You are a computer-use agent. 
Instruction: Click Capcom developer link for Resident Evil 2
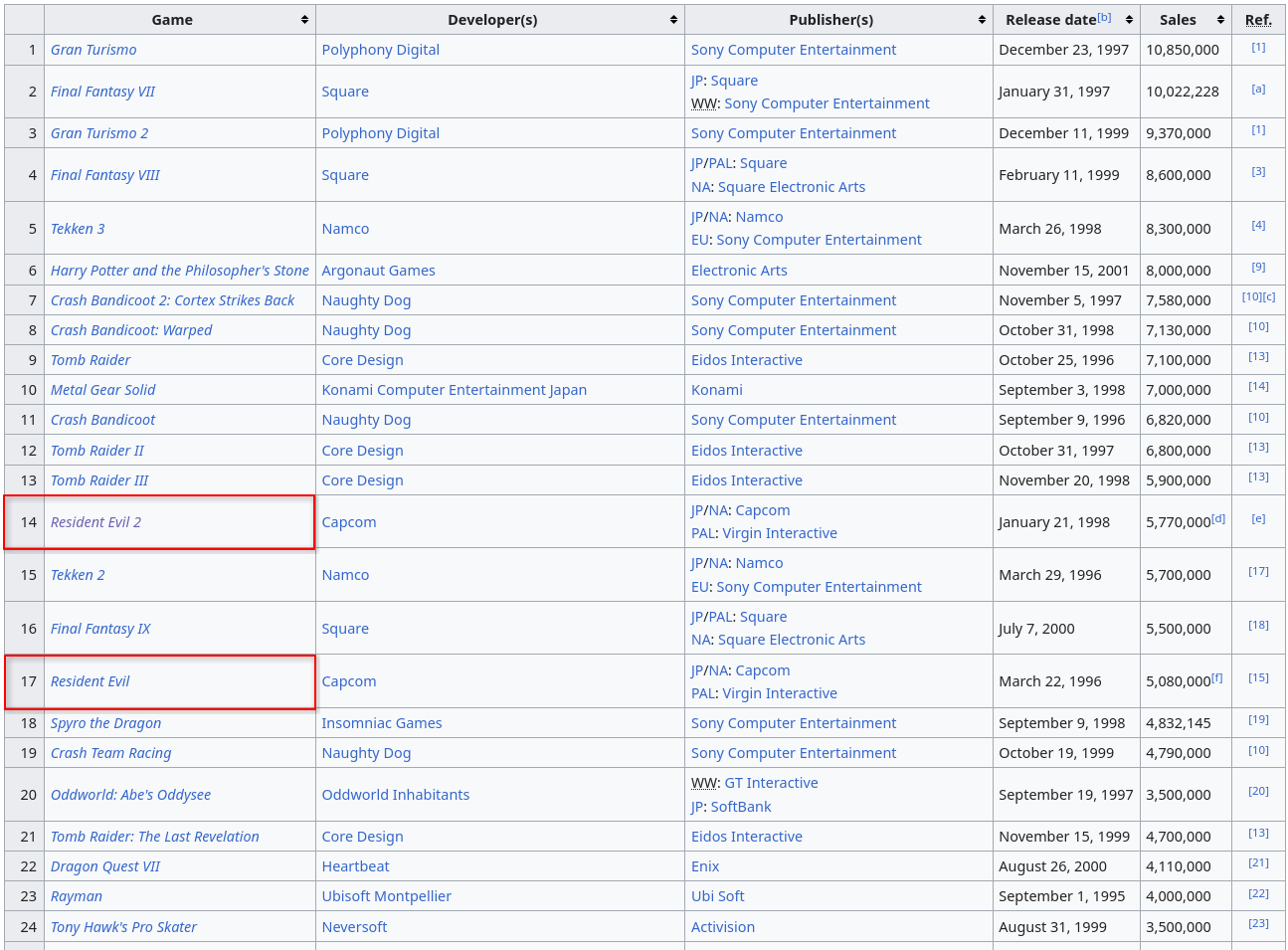coord(349,522)
